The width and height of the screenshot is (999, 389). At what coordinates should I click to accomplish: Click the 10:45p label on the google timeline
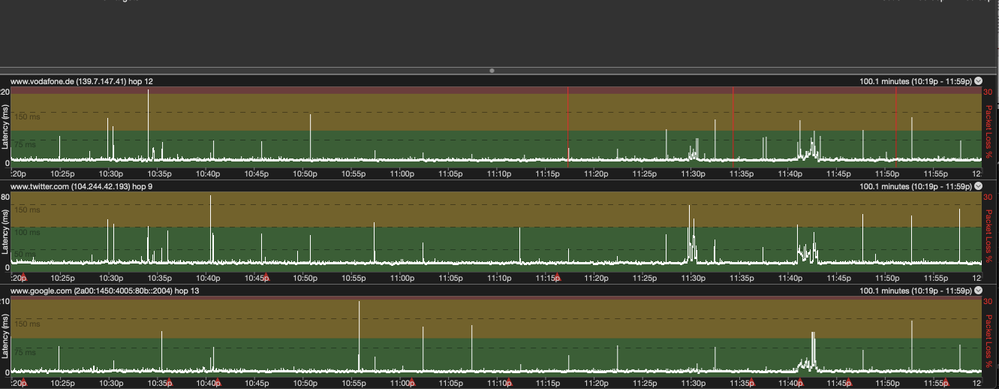click(x=257, y=383)
